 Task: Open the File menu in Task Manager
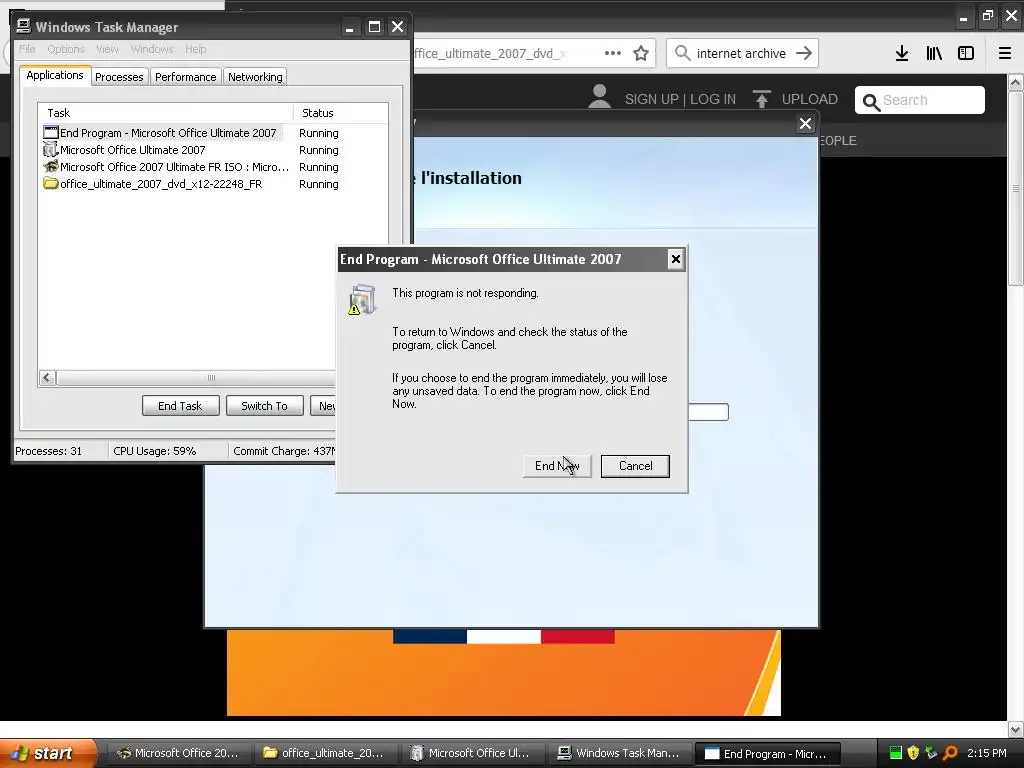tap(27, 49)
